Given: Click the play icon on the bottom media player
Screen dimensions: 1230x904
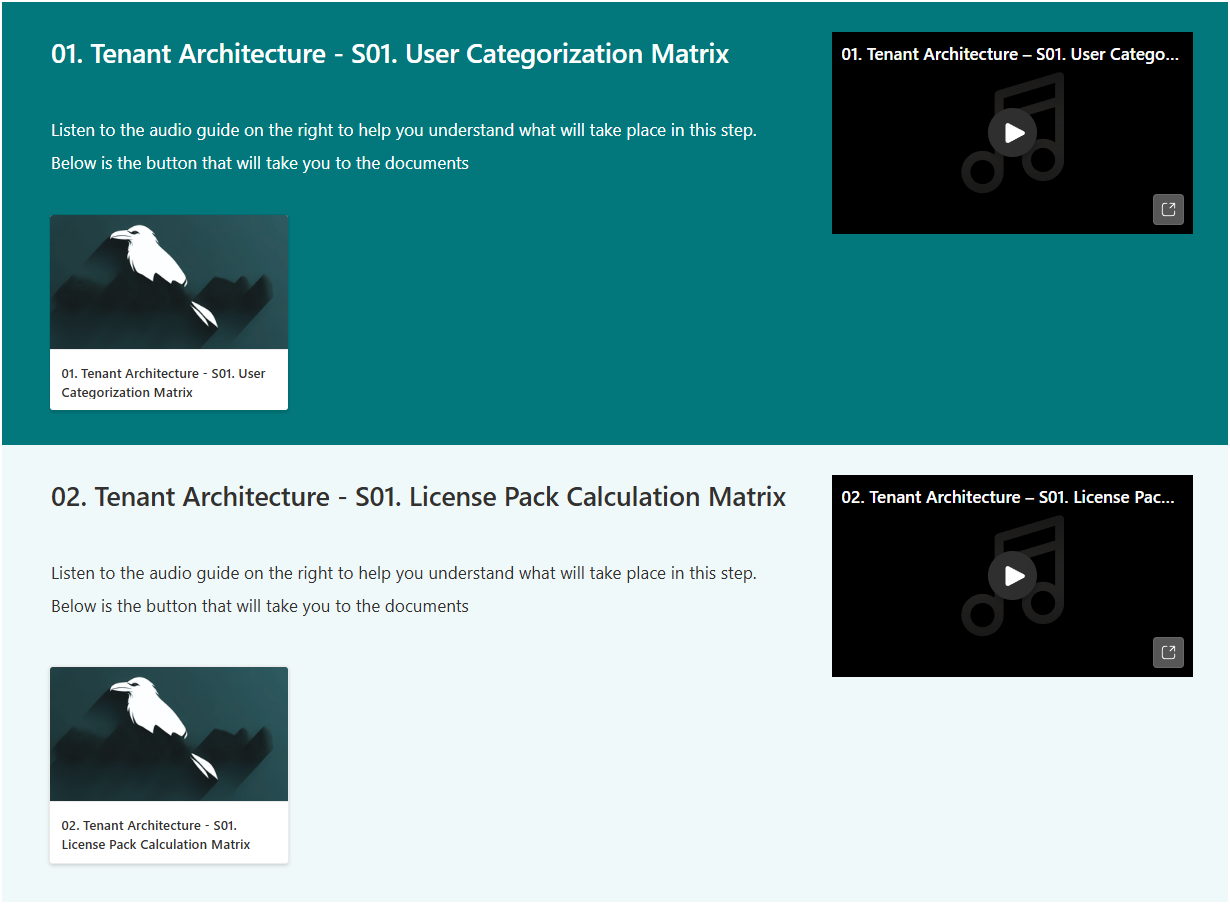Looking at the screenshot, I should (x=1013, y=576).
